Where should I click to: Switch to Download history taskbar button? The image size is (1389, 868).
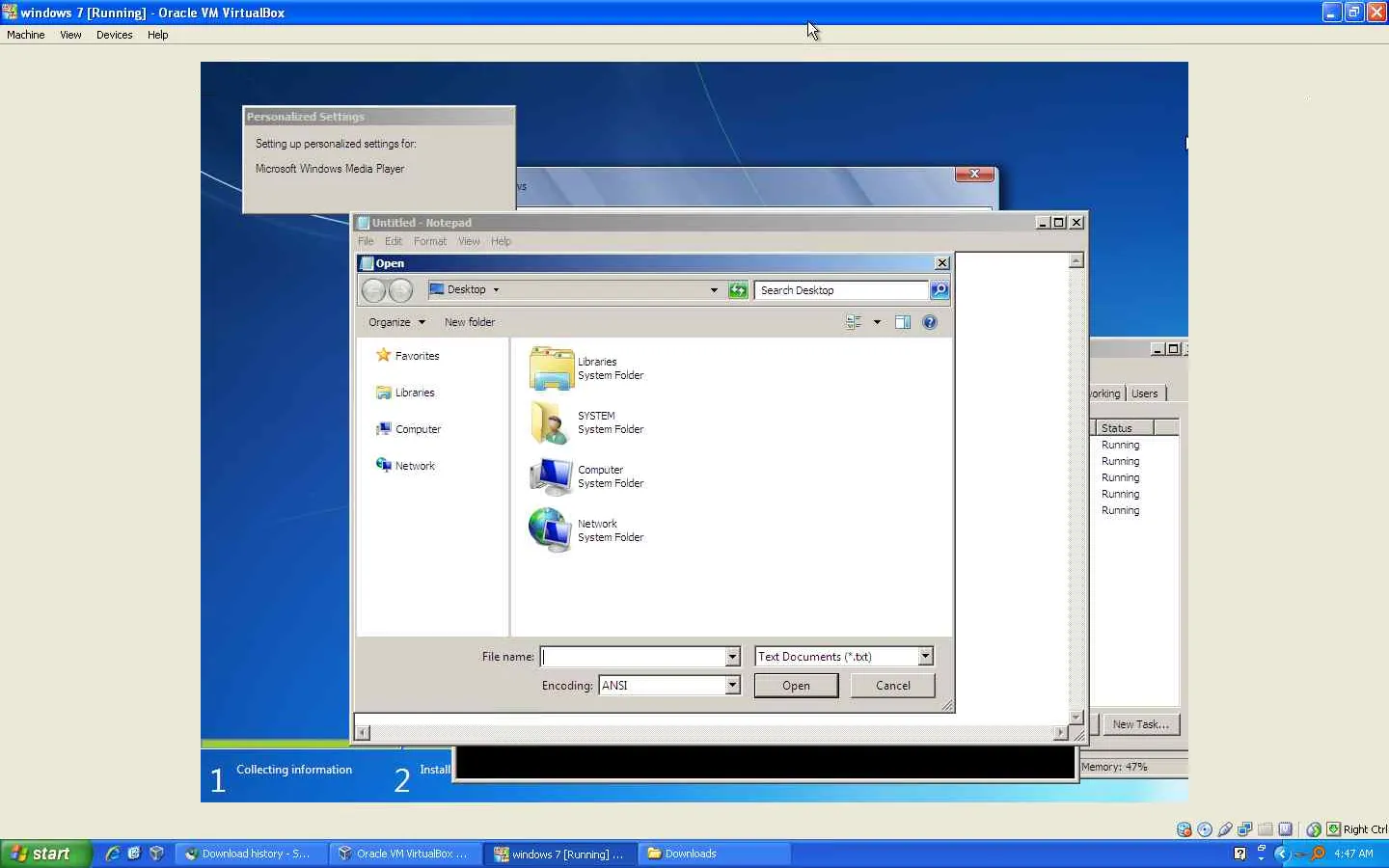252,854
